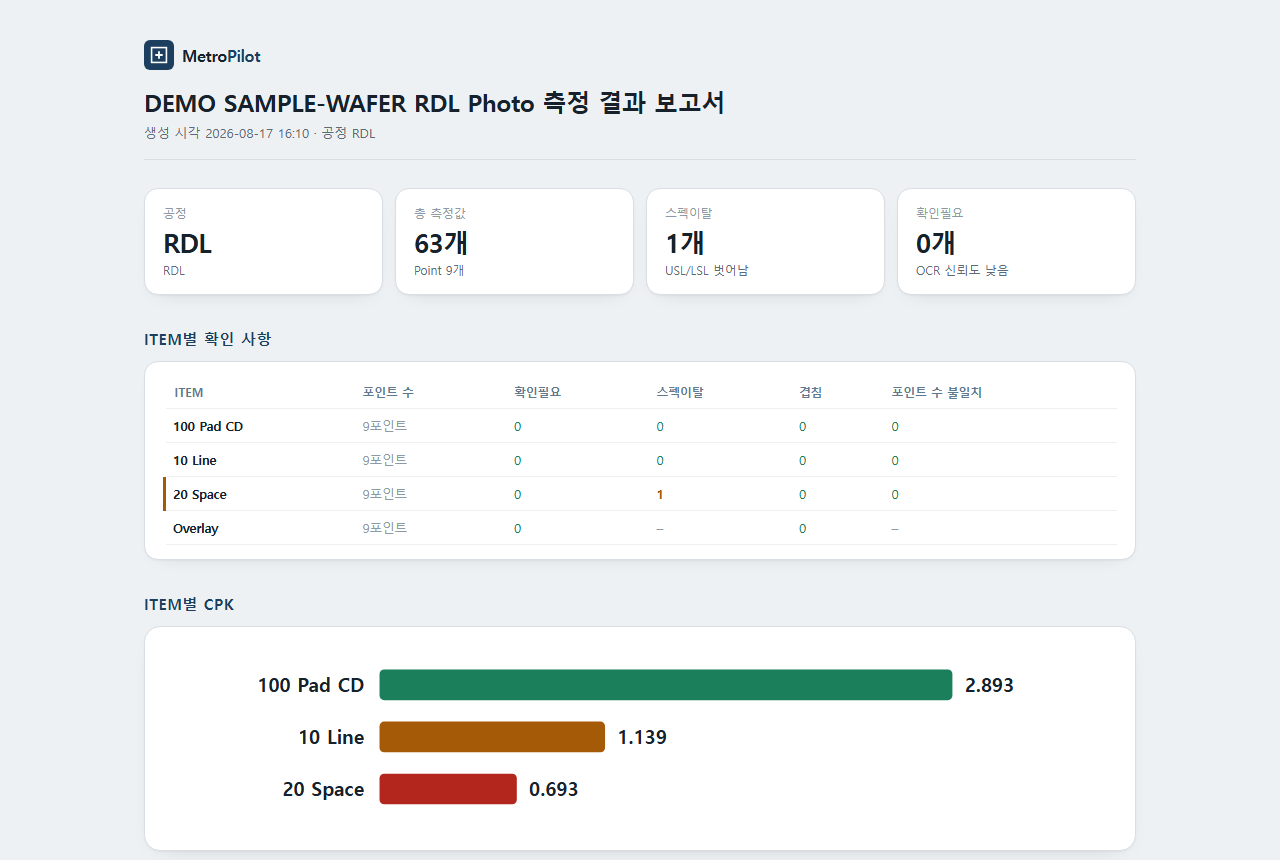Click the green 100 Pad CD bar
The height and width of the screenshot is (860, 1280).
(x=666, y=685)
